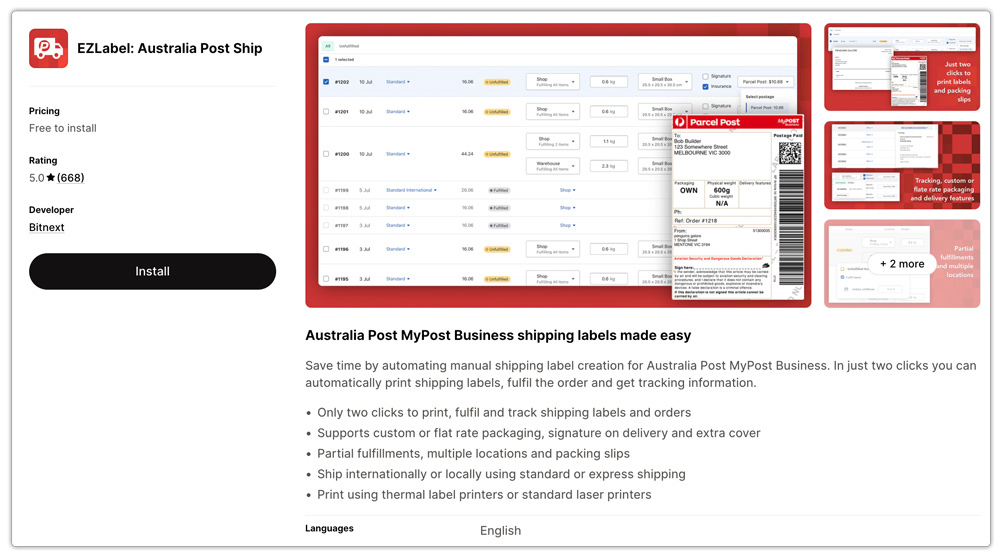This screenshot has height=558, width=1000.
Task: Click the 'Ship internationally or locally' bullet
Action: pos(501,474)
